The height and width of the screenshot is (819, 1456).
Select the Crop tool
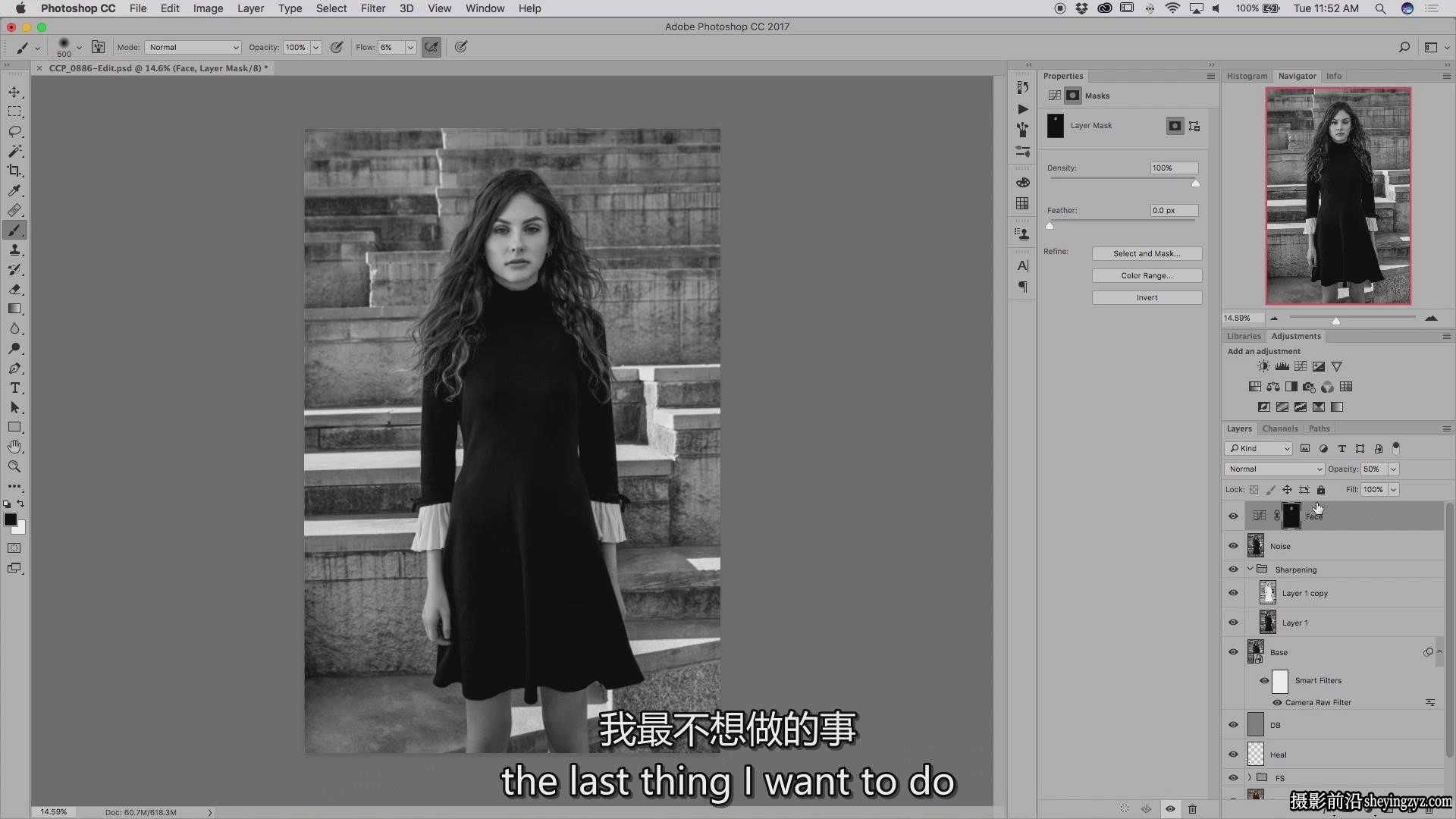pyautogui.click(x=14, y=171)
